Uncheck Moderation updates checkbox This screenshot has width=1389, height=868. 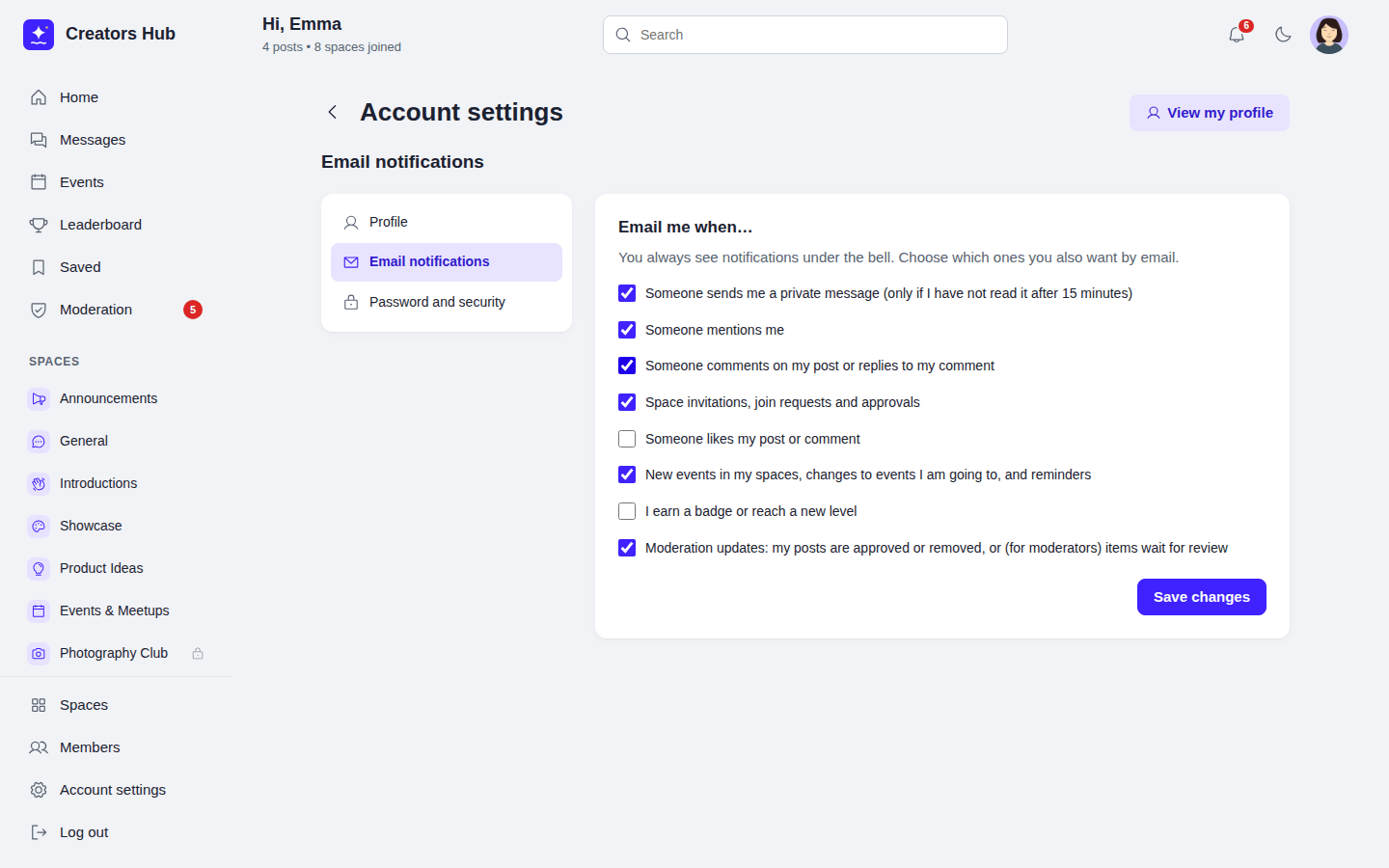coord(627,548)
